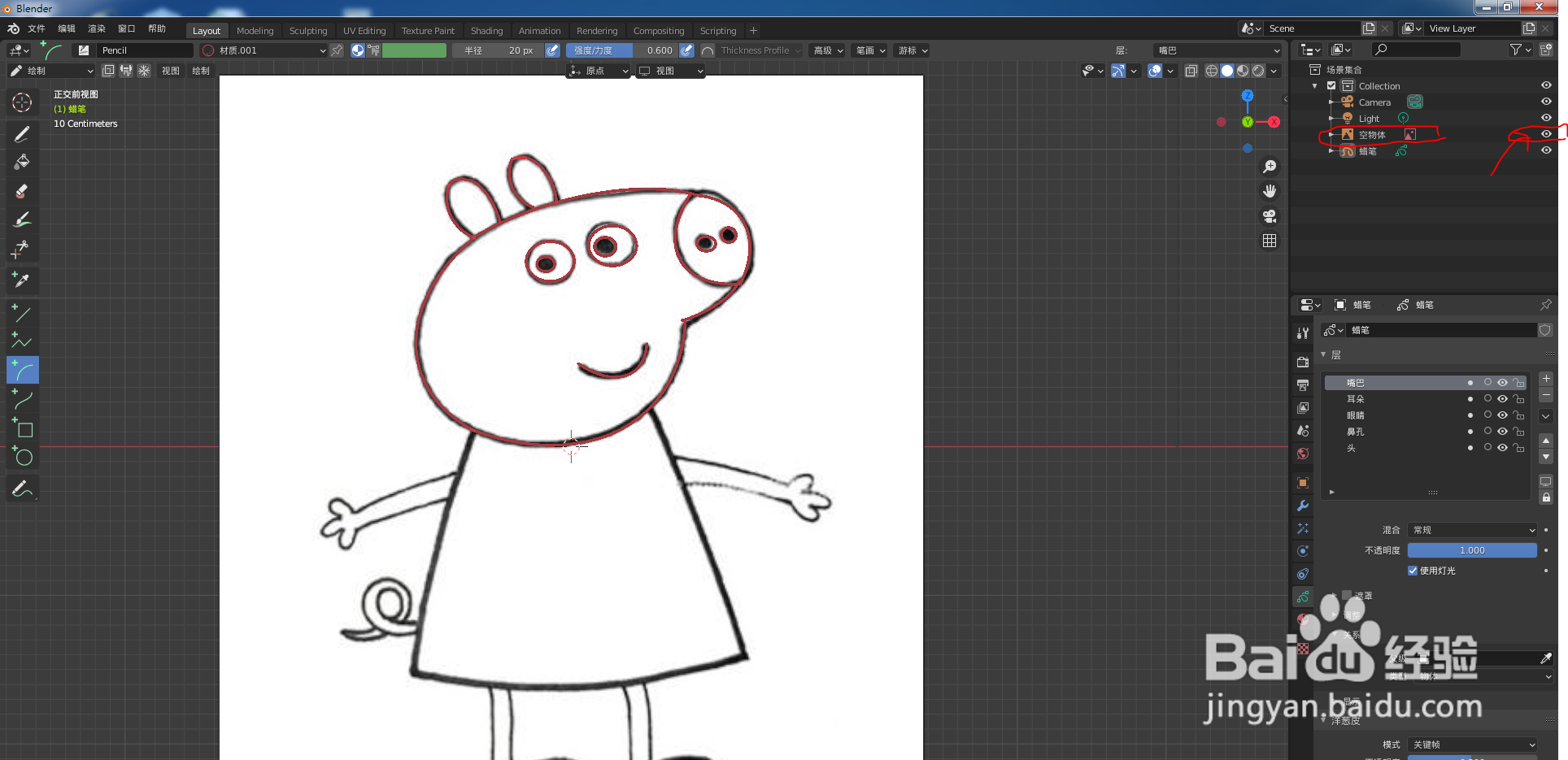This screenshot has width=1568, height=760.
Task: Switch orthographic/perspective grid icon
Action: pyautogui.click(x=1270, y=241)
